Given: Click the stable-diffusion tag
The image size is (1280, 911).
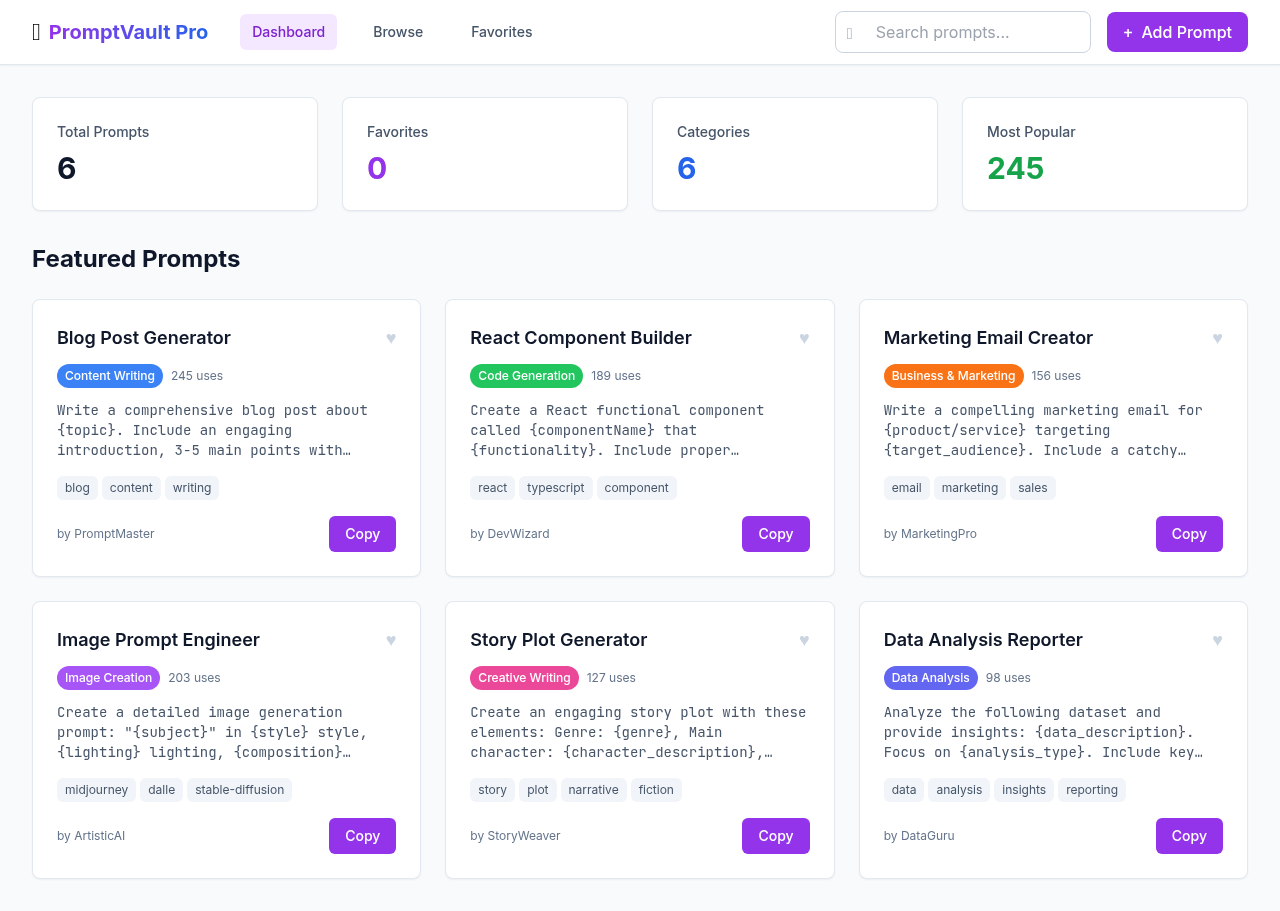Looking at the screenshot, I should [239, 790].
